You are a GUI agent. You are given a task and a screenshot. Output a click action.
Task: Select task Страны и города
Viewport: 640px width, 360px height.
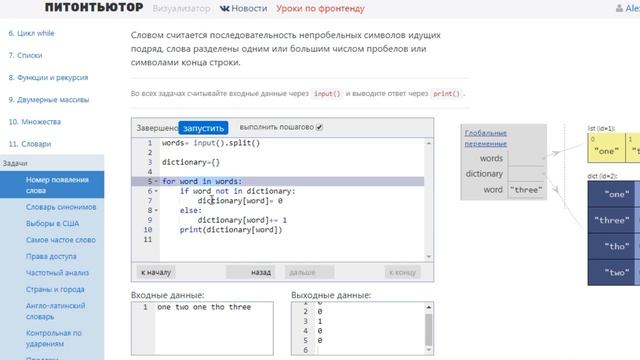pyautogui.click(x=55, y=289)
